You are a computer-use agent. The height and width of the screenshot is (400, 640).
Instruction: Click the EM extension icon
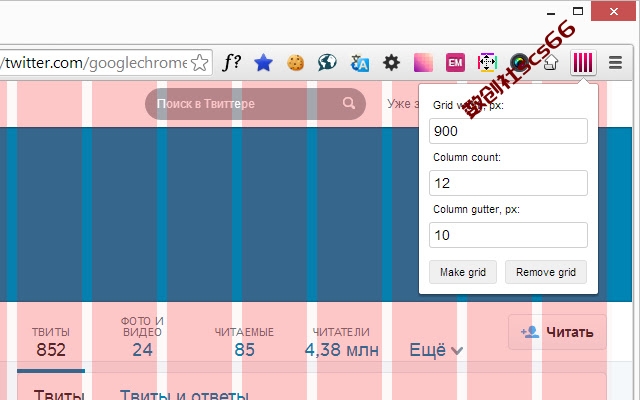pyautogui.click(x=455, y=63)
